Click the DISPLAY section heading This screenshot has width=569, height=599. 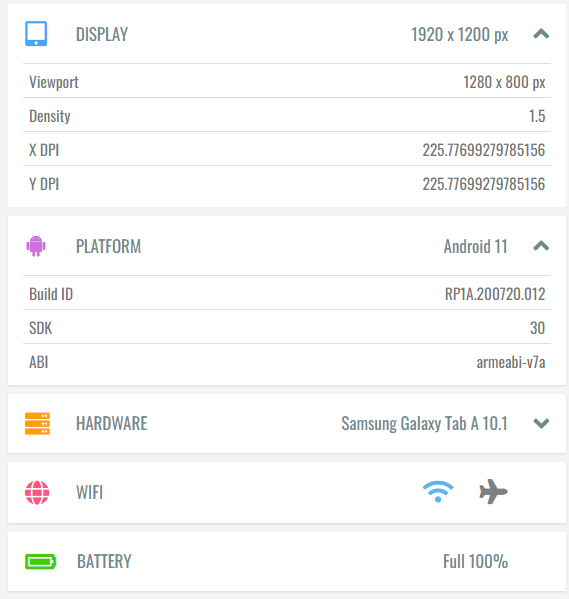[102, 34]
